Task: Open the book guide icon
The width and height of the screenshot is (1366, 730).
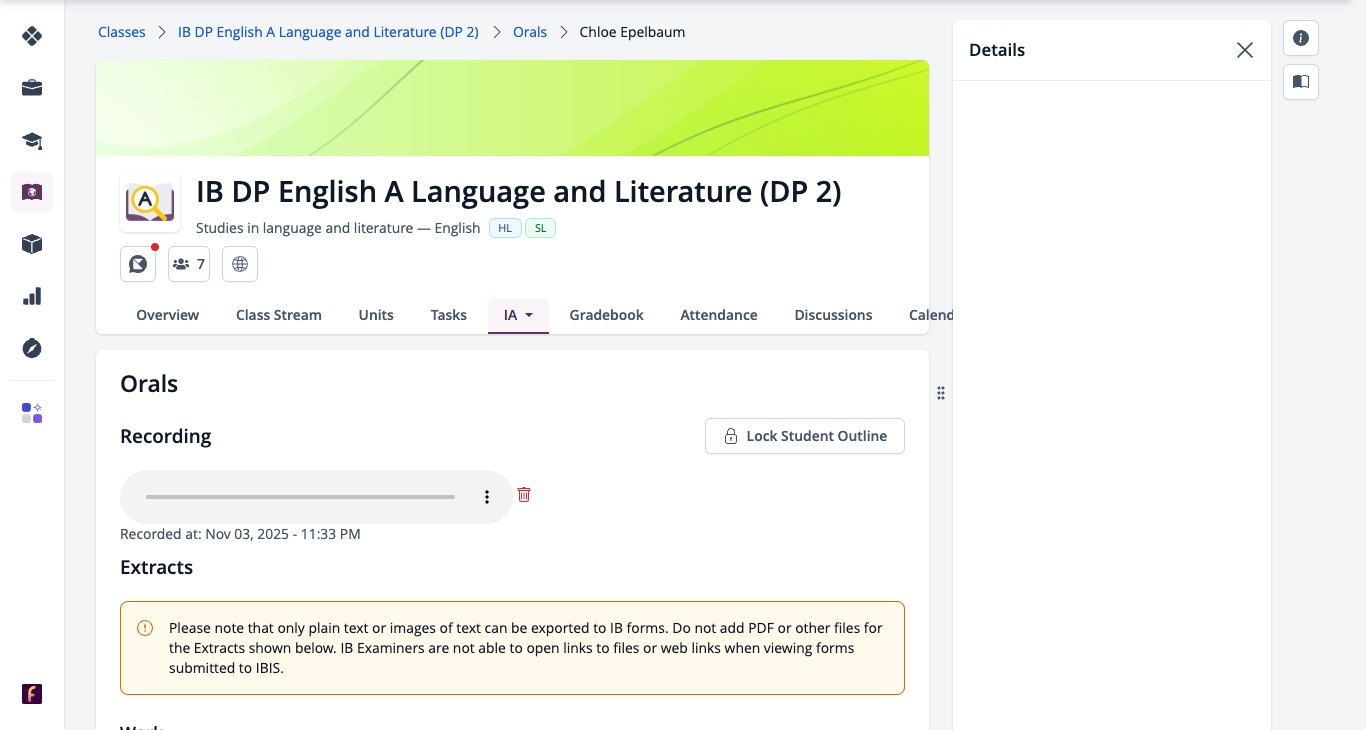Action: [x=1301, y=82]
